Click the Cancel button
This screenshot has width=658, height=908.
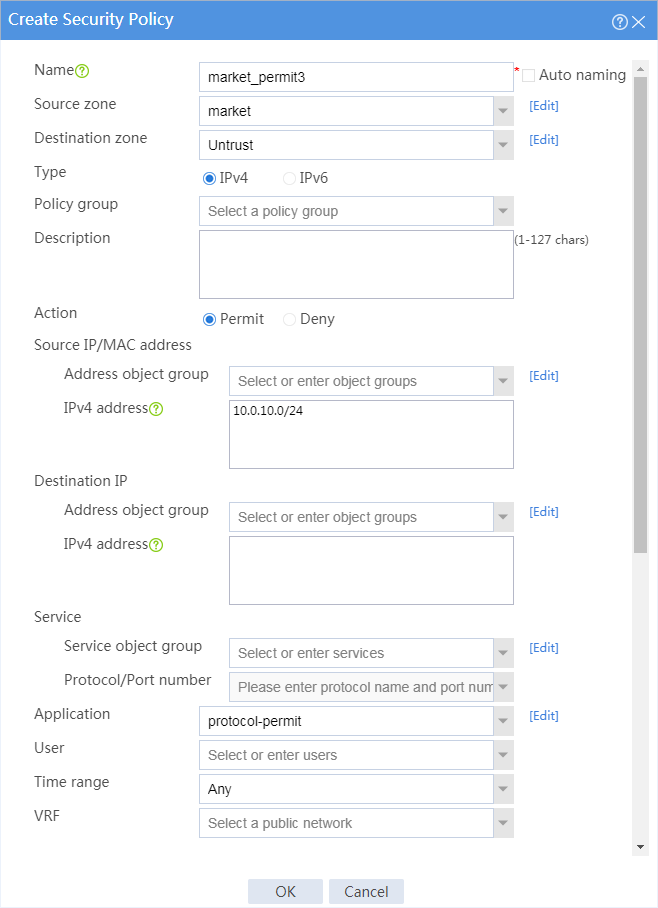[366, 891]
